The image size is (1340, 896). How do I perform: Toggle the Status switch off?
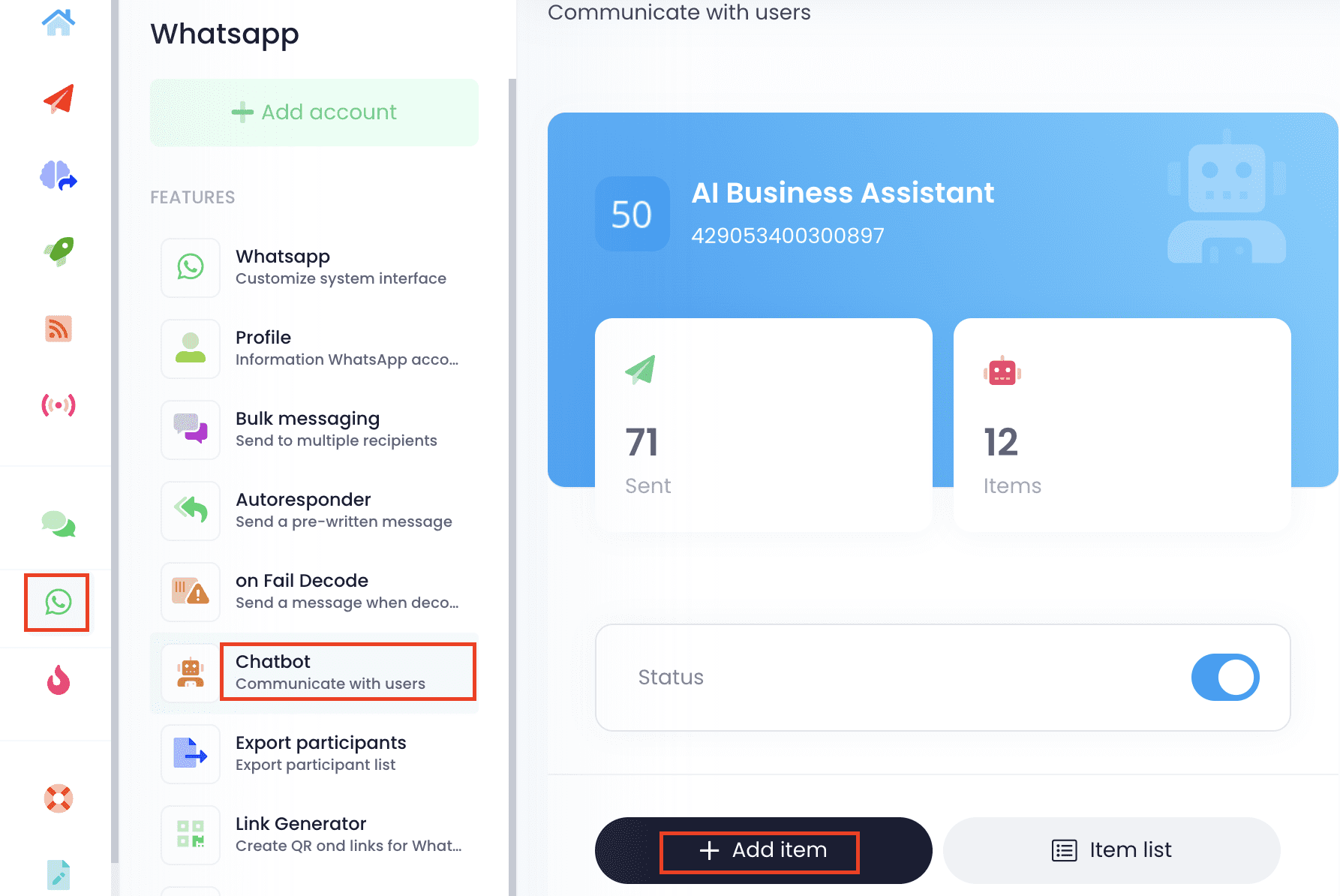[x=1224, y=677]
